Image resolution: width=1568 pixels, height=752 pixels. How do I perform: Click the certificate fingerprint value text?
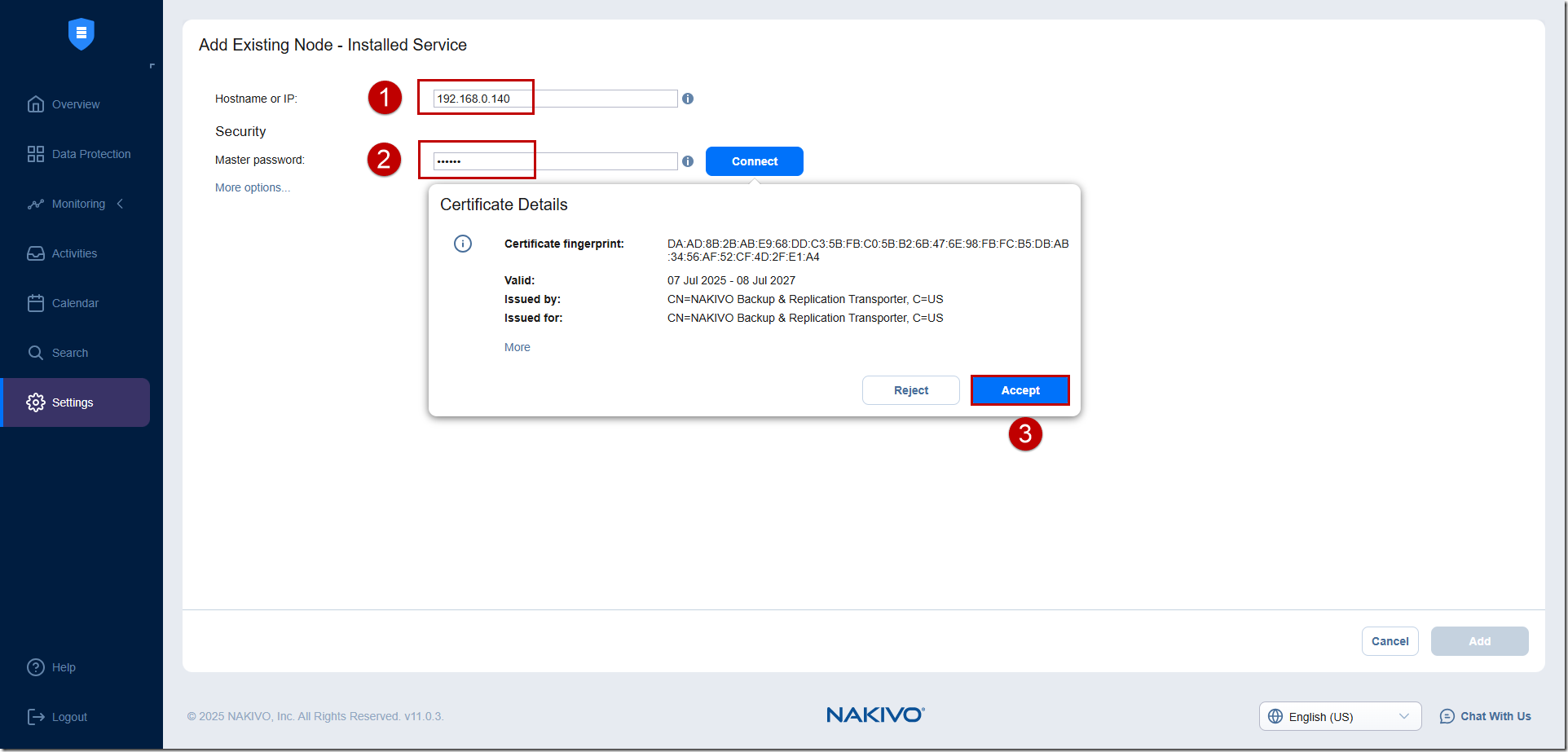868,250
